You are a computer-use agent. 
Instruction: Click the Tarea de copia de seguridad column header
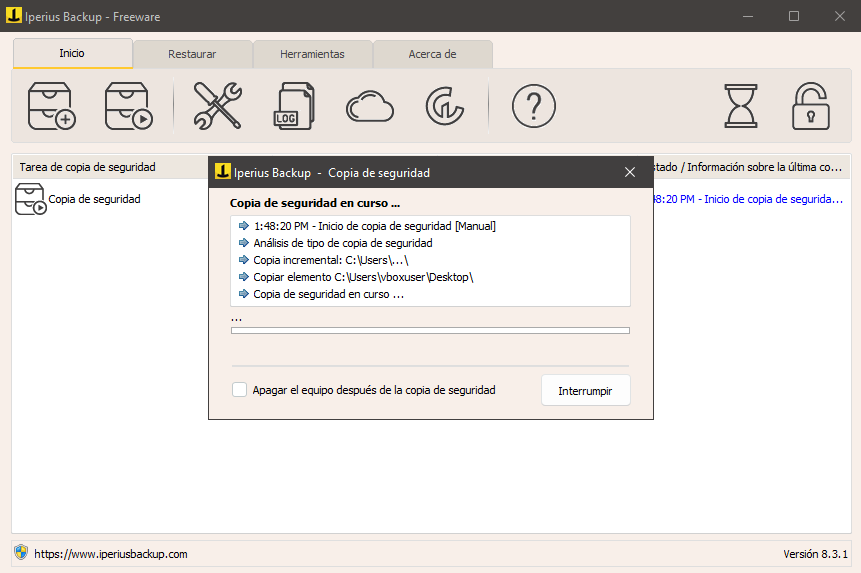click(87, 166)
